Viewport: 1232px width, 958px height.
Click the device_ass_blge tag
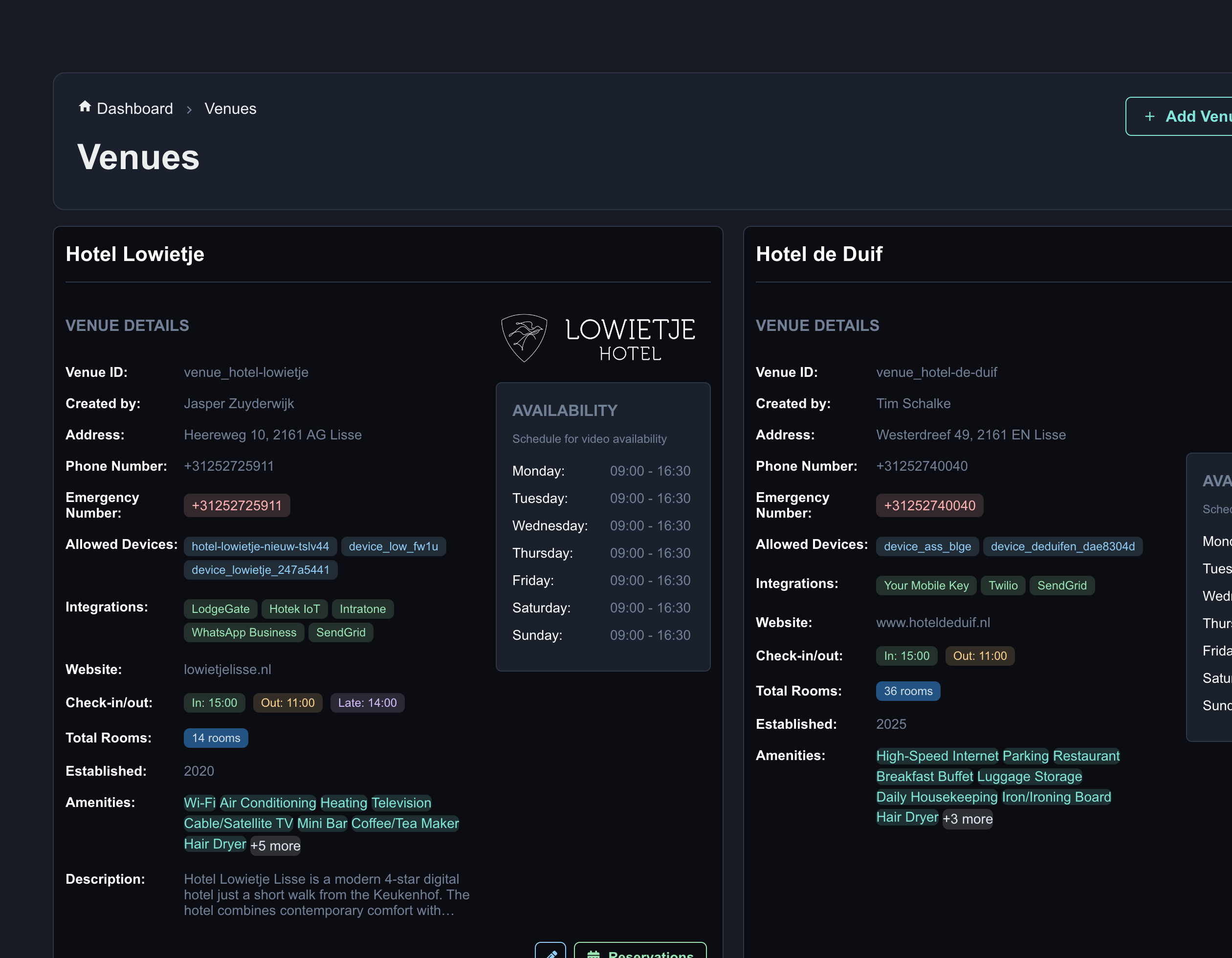click(927, 546)
